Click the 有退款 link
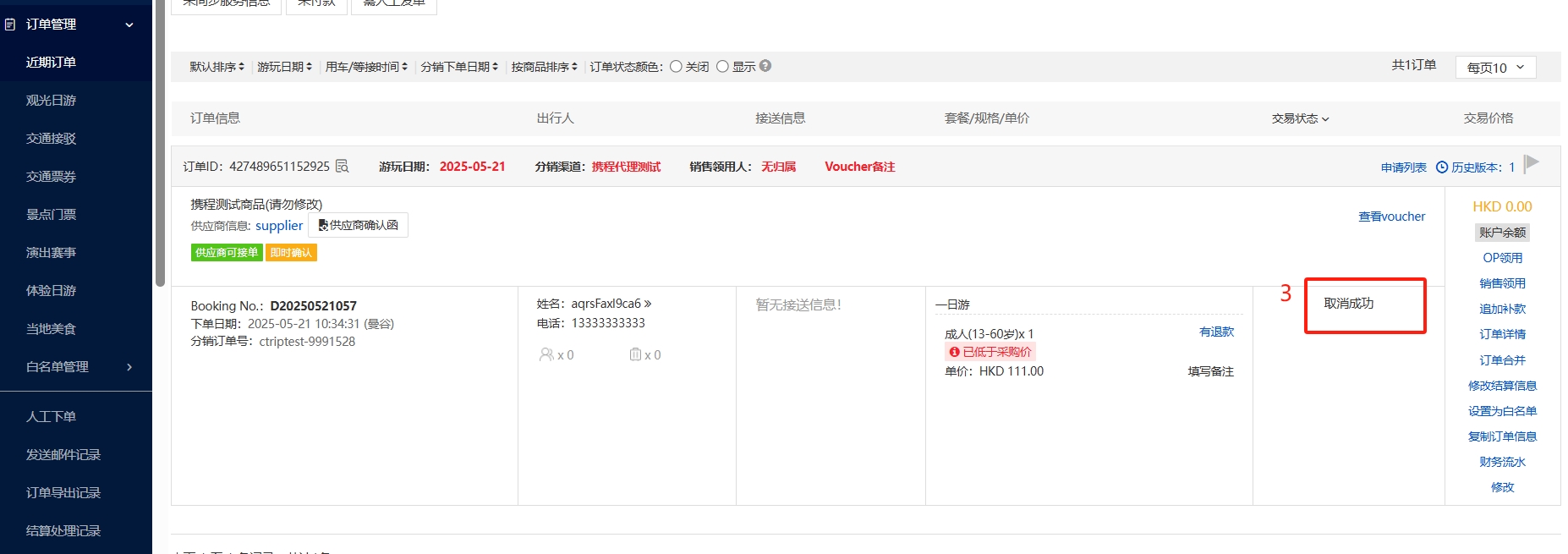The height and width of the screenshot is (554, 1568). coord(1216,332)
